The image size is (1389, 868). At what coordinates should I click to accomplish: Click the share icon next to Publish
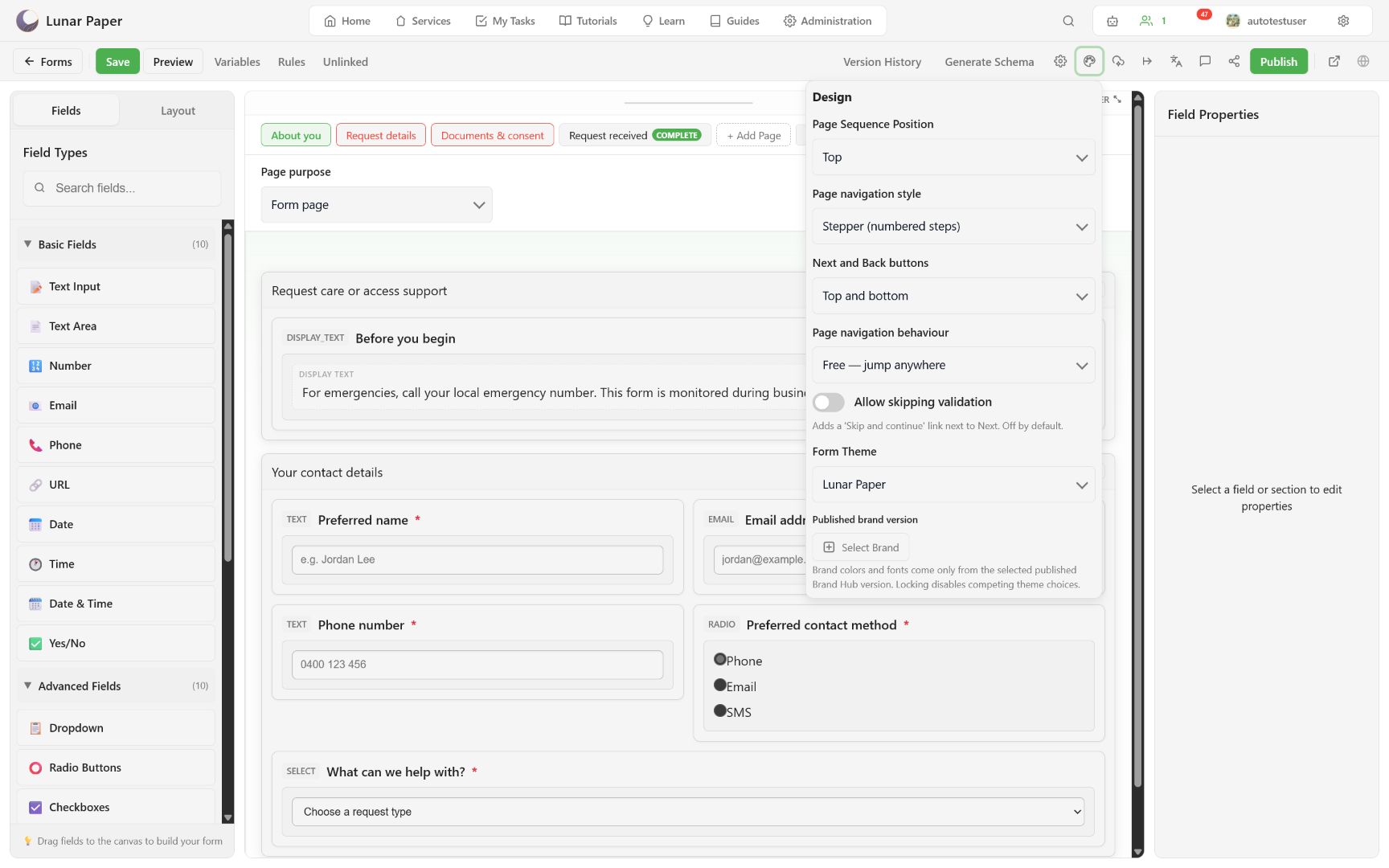(1234, 61)
